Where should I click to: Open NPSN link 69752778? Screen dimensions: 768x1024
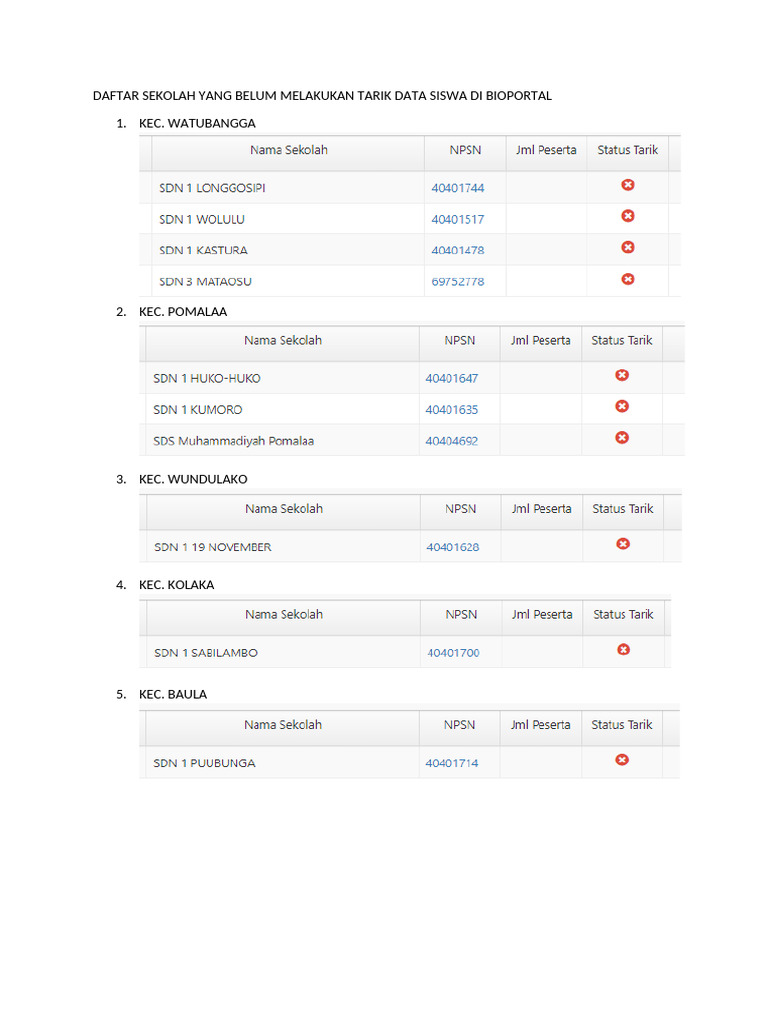tap(458, 282)
